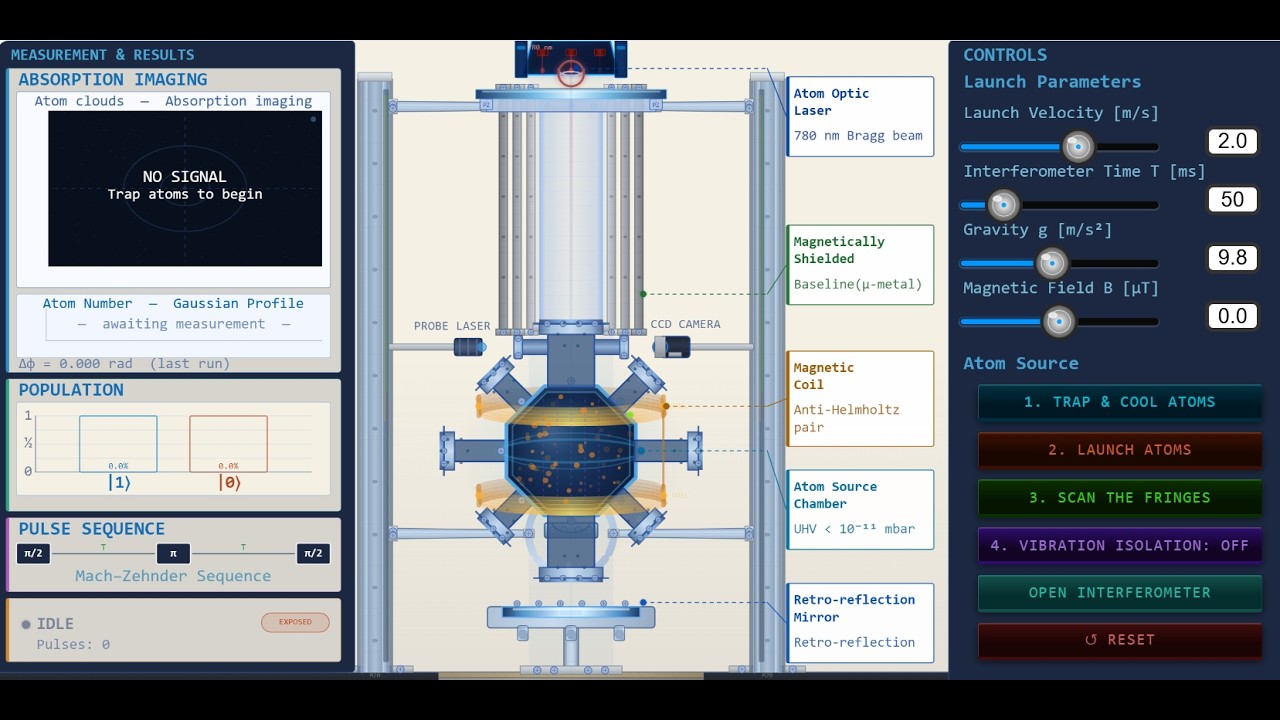The image size is (1280, 720).
Task: Open the Retro-reflection Mirror info card
Action: pyautogui.click(x=860, y=622)
